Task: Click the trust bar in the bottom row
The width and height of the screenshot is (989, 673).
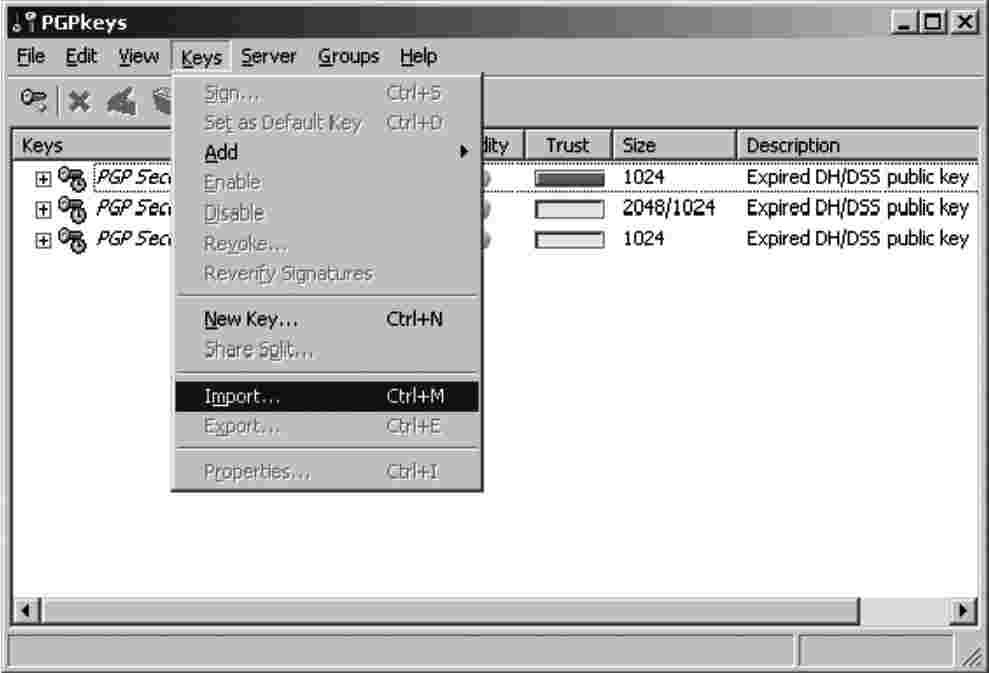Action: (569, 240)
